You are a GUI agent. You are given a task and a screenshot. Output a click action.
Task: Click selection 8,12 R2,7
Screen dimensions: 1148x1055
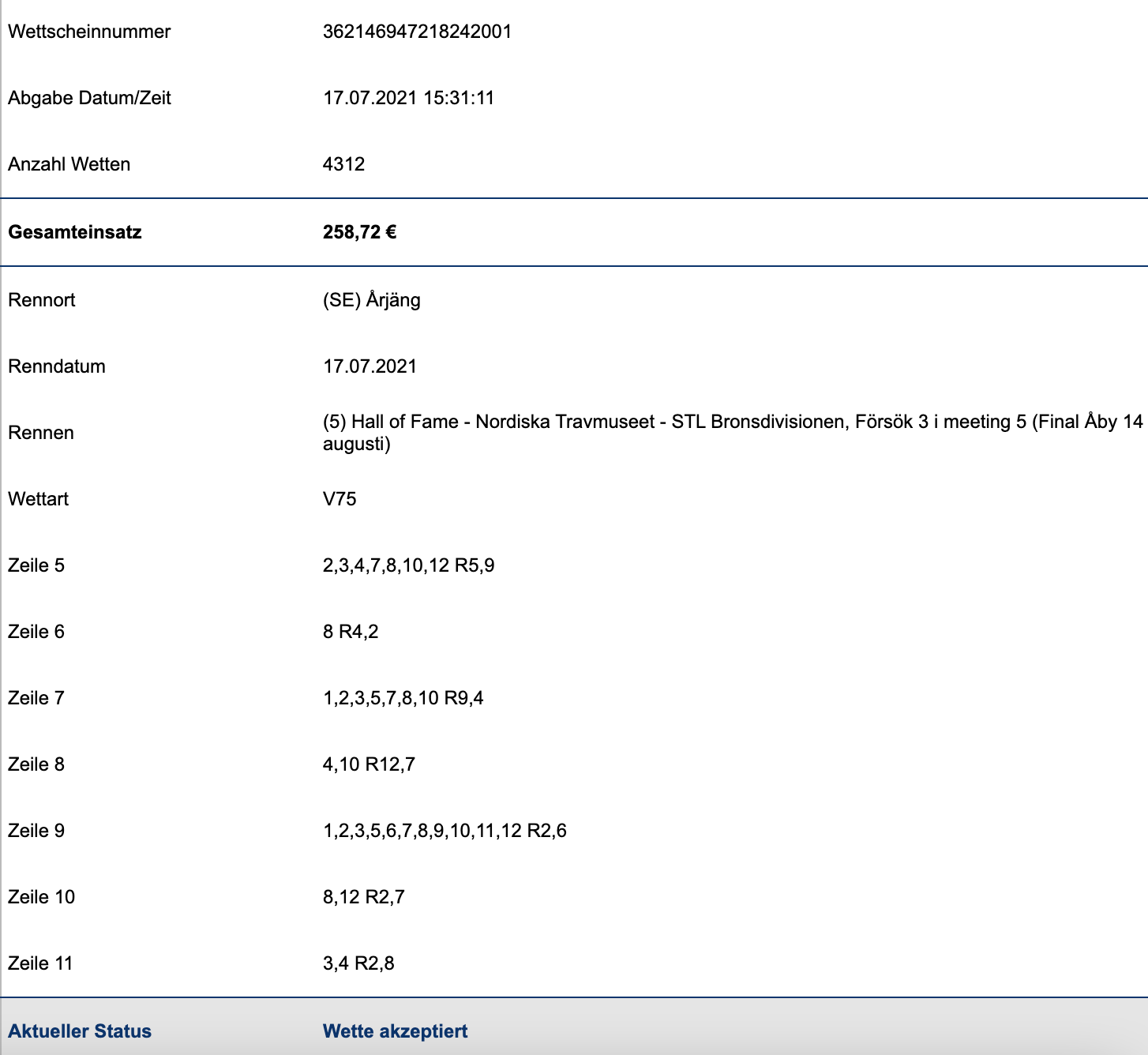(x=364, y=897)
